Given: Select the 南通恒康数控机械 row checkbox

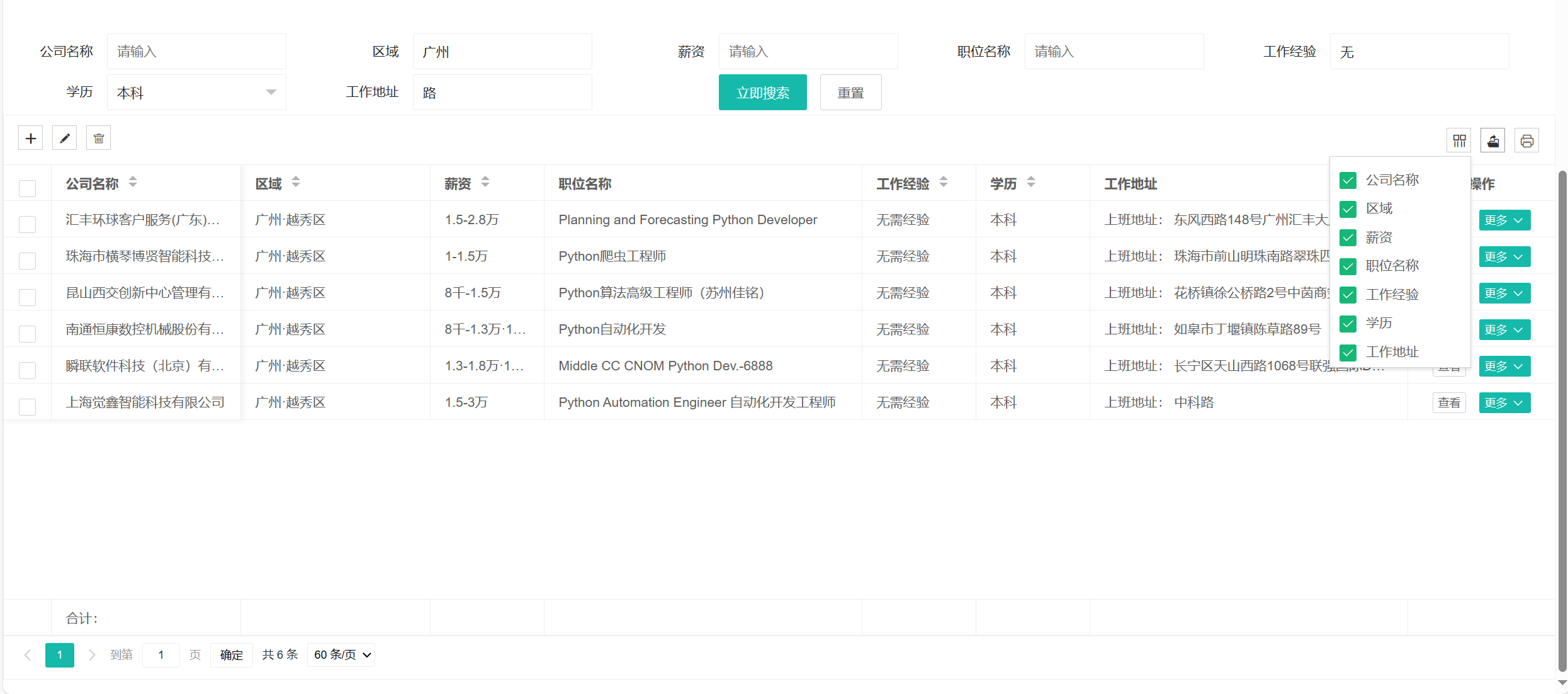Looking at the screenshot, I should click(x=27, y=333).
